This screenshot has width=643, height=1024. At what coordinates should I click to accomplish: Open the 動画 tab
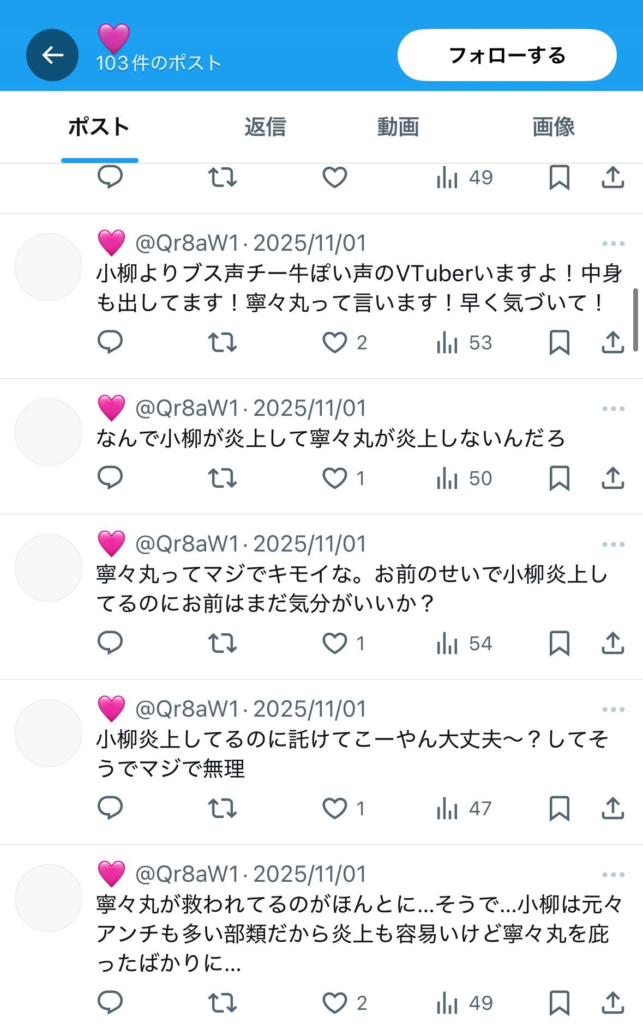(x=398, y=127)
